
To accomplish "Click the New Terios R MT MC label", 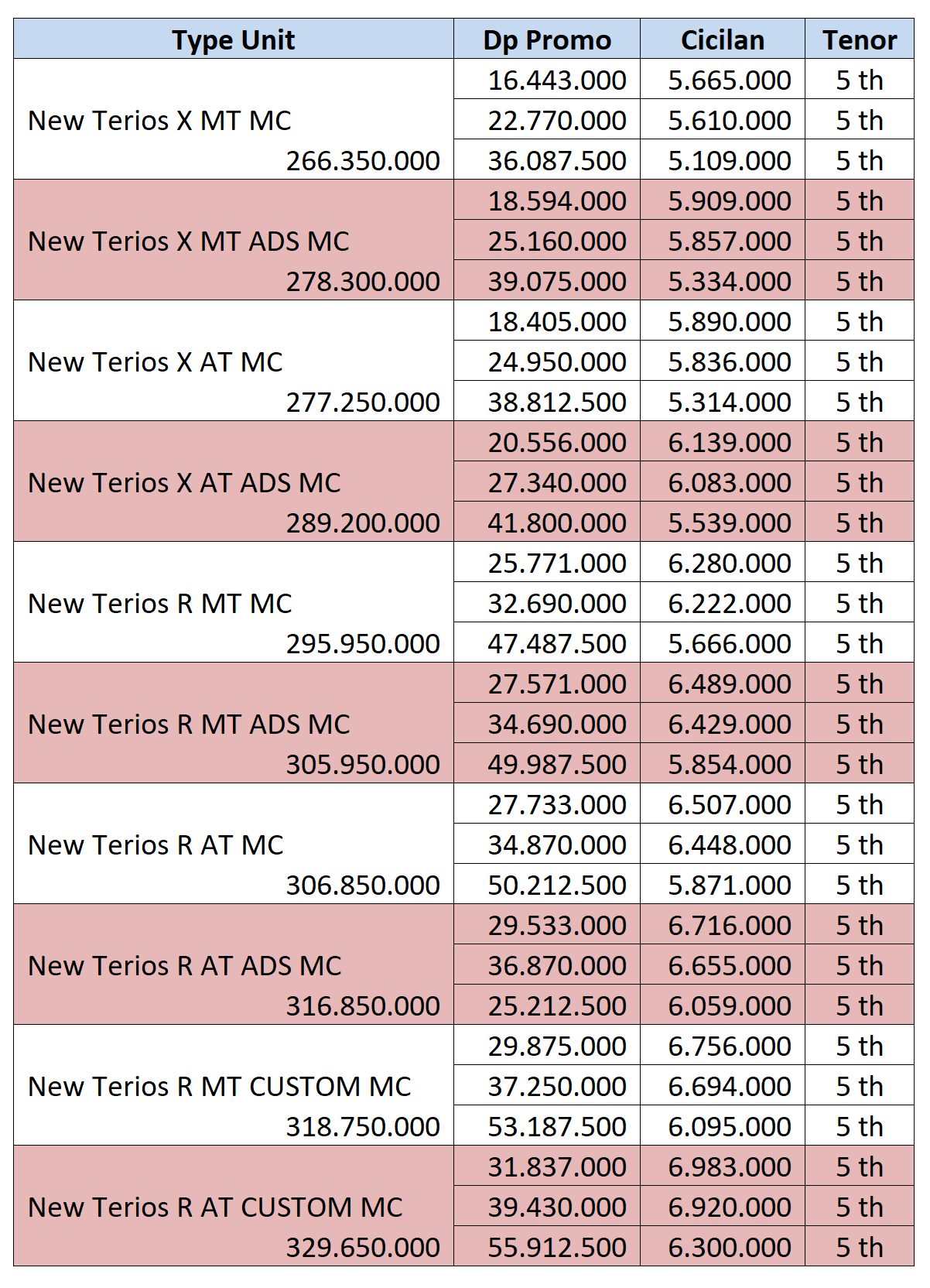I will point(160,603).
